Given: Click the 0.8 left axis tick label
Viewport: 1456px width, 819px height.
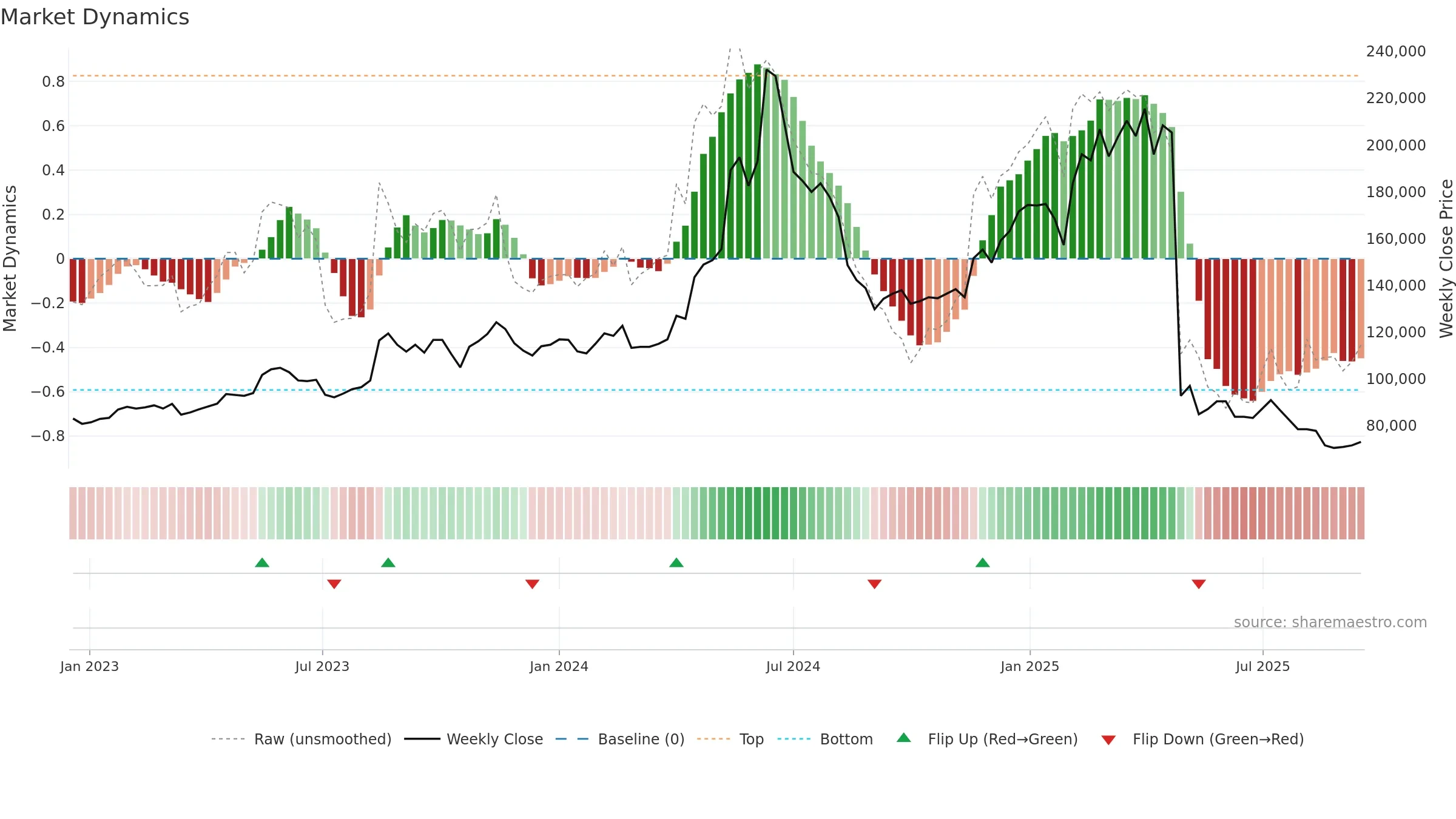Looking at the screenshot, I should pos(53,81).
